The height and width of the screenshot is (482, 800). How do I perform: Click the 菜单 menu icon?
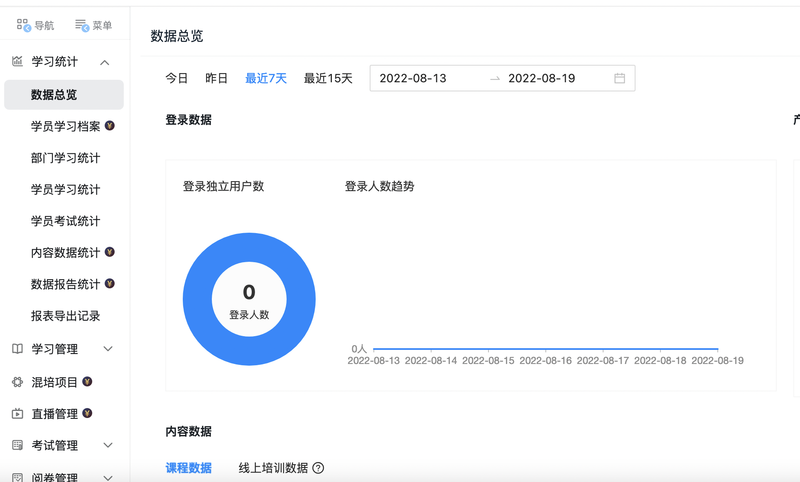coord(82,24)
